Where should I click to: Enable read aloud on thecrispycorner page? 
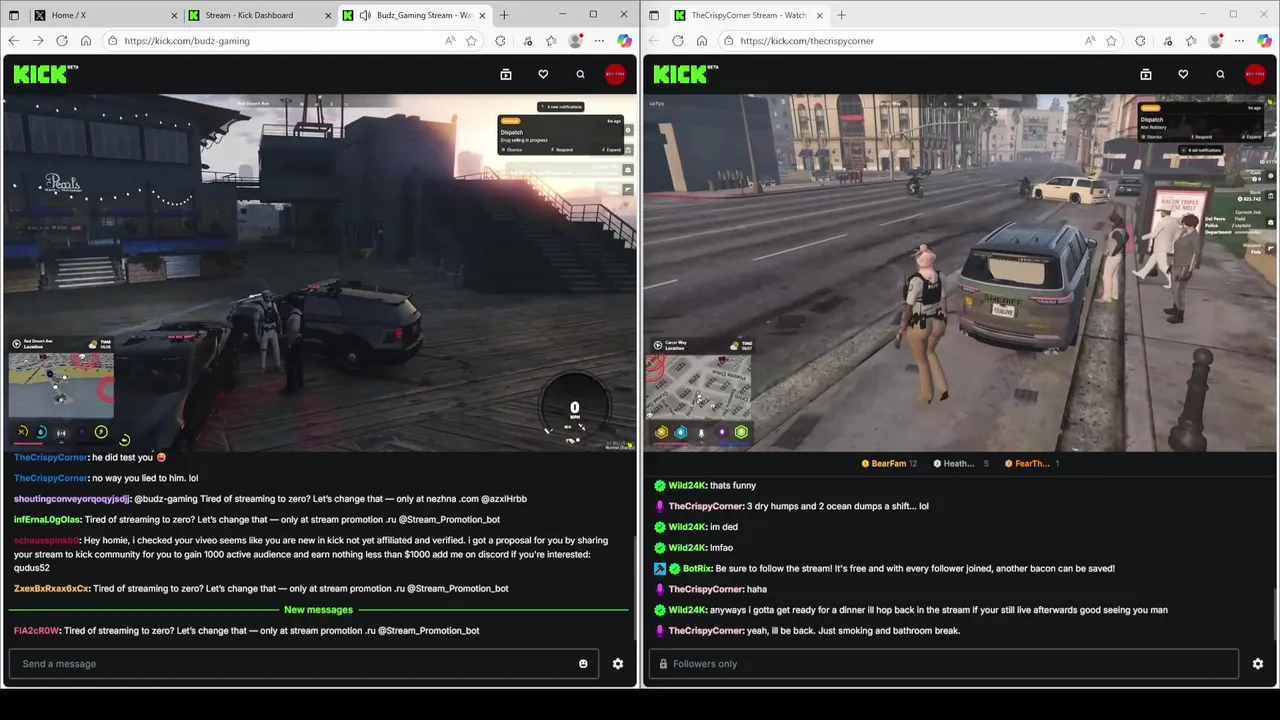(x=1090, y=41)
